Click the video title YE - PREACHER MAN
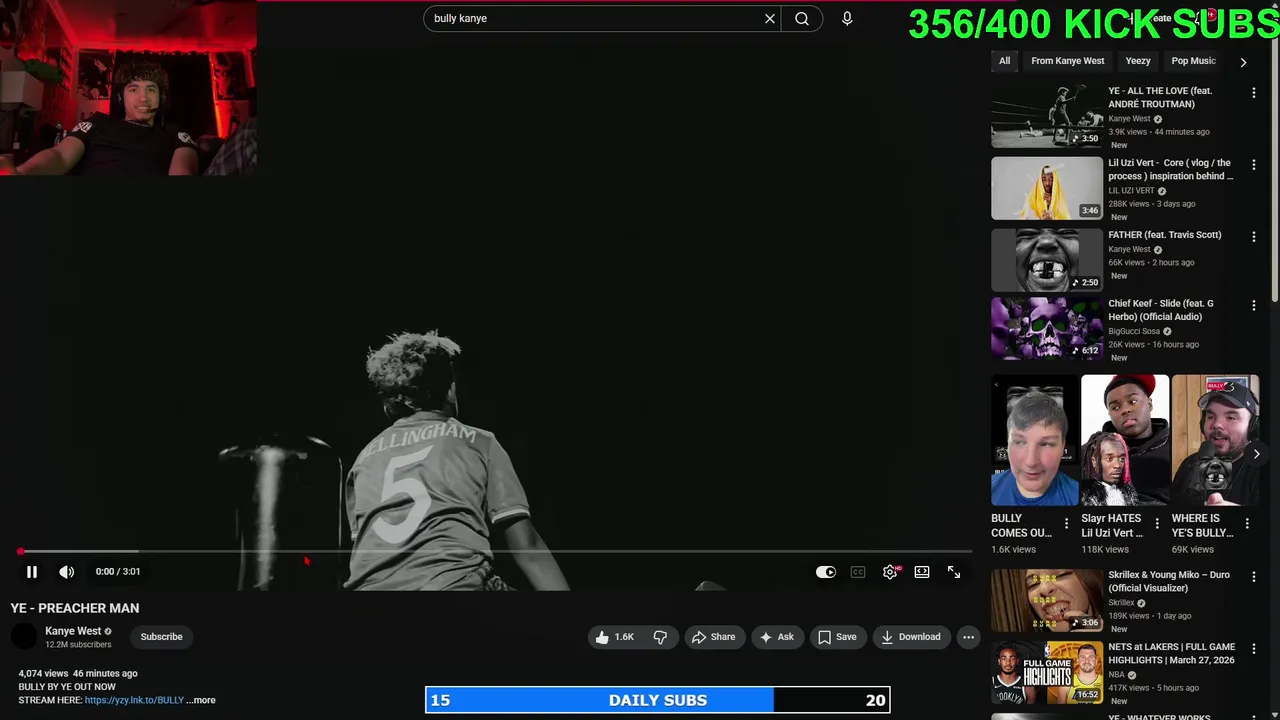The height and width of the screenshot is (720, 1280). tap(75, 608)
